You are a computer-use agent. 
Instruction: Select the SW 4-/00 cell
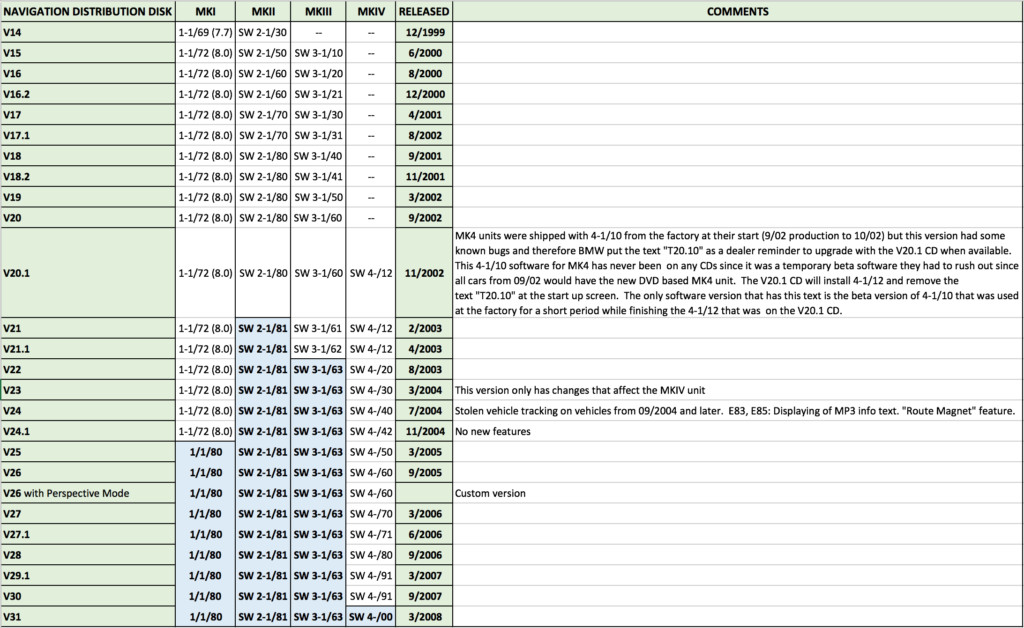point(371,616)
